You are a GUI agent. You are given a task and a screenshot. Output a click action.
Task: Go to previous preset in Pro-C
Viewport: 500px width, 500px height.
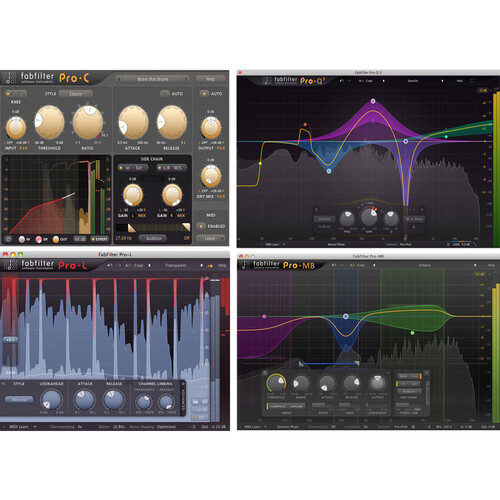point(119,79)
